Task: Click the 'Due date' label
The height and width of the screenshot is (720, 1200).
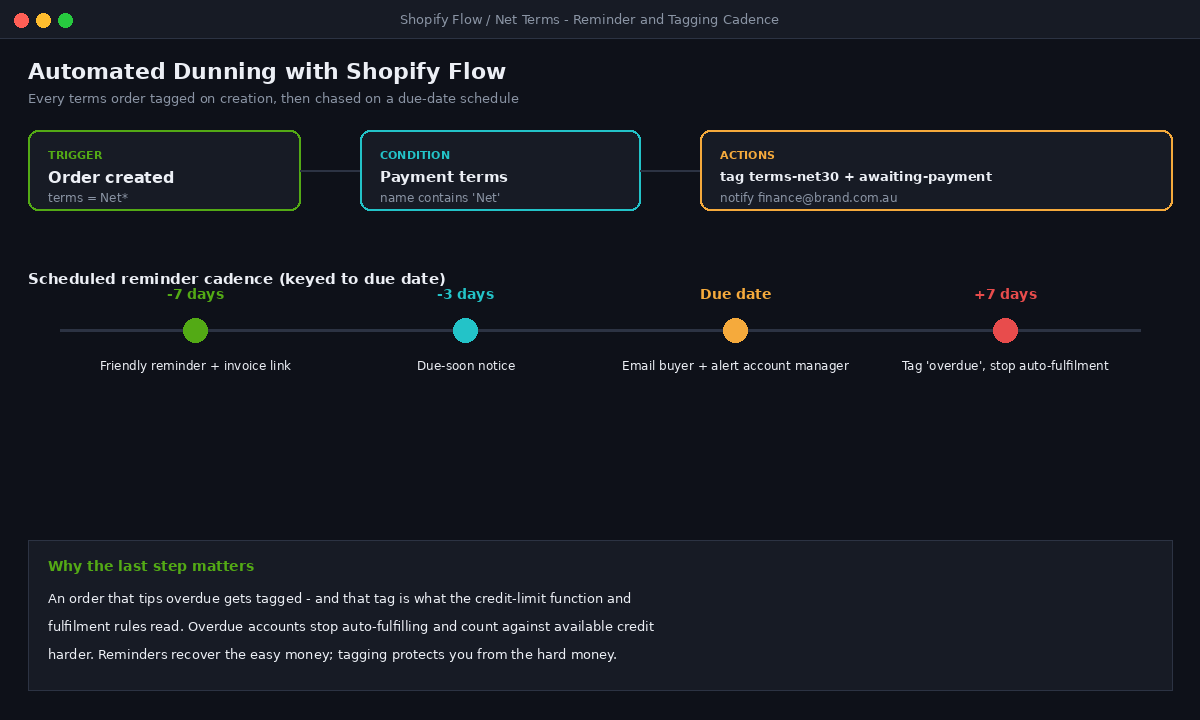Action: tap(735, 294)
